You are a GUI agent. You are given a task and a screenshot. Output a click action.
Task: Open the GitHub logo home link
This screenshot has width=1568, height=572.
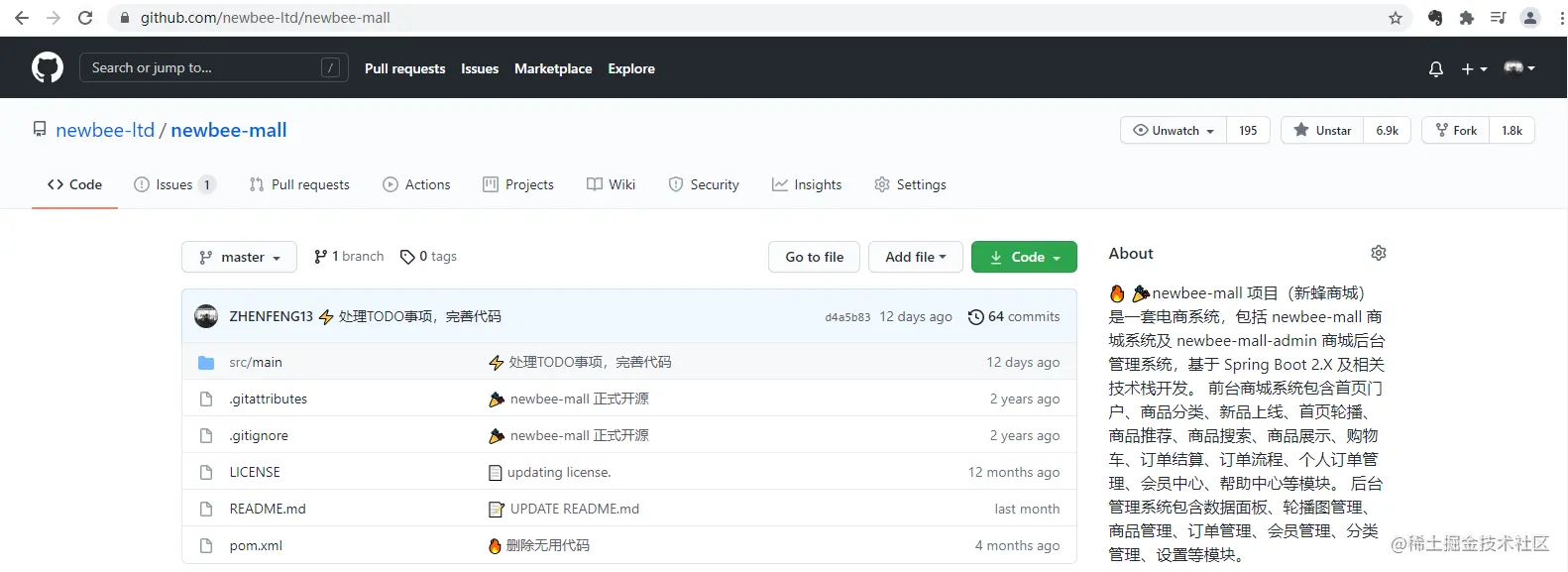coord(48,67)
